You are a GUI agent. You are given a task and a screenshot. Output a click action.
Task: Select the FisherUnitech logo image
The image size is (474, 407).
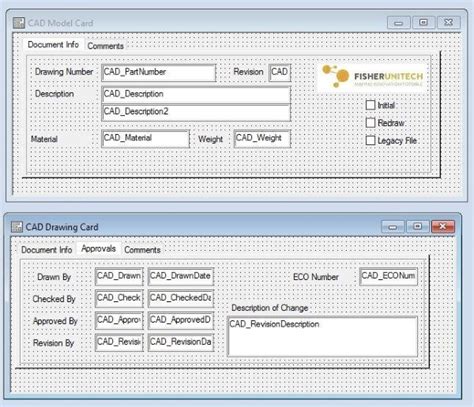click(x=372, y=77)
